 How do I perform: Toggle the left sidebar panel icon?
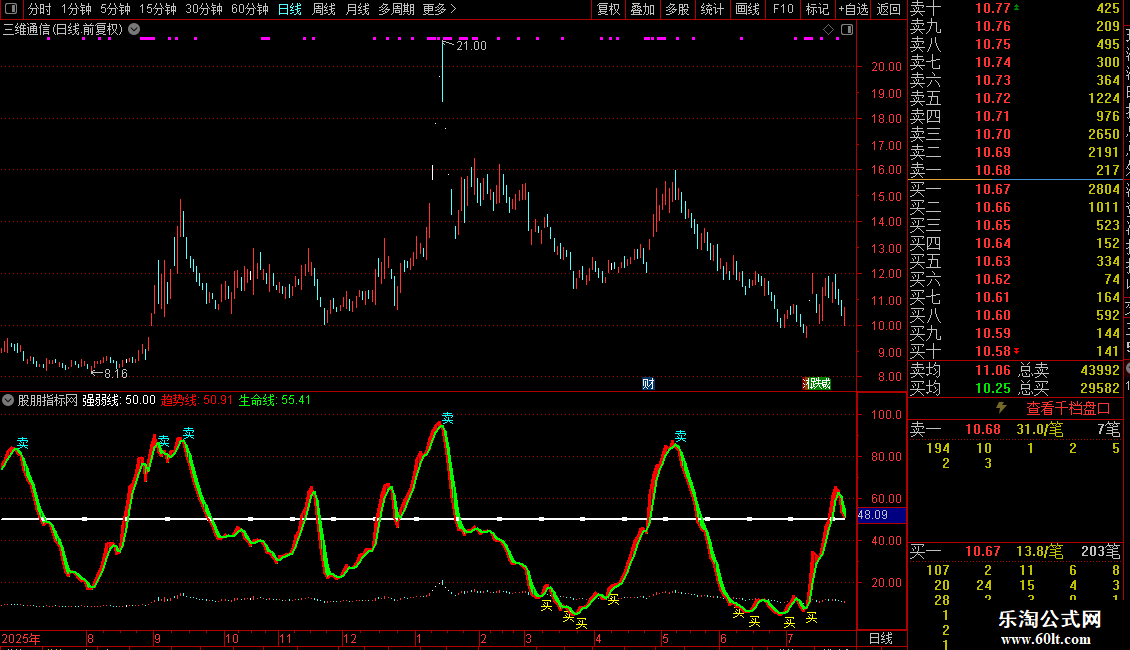11,9
